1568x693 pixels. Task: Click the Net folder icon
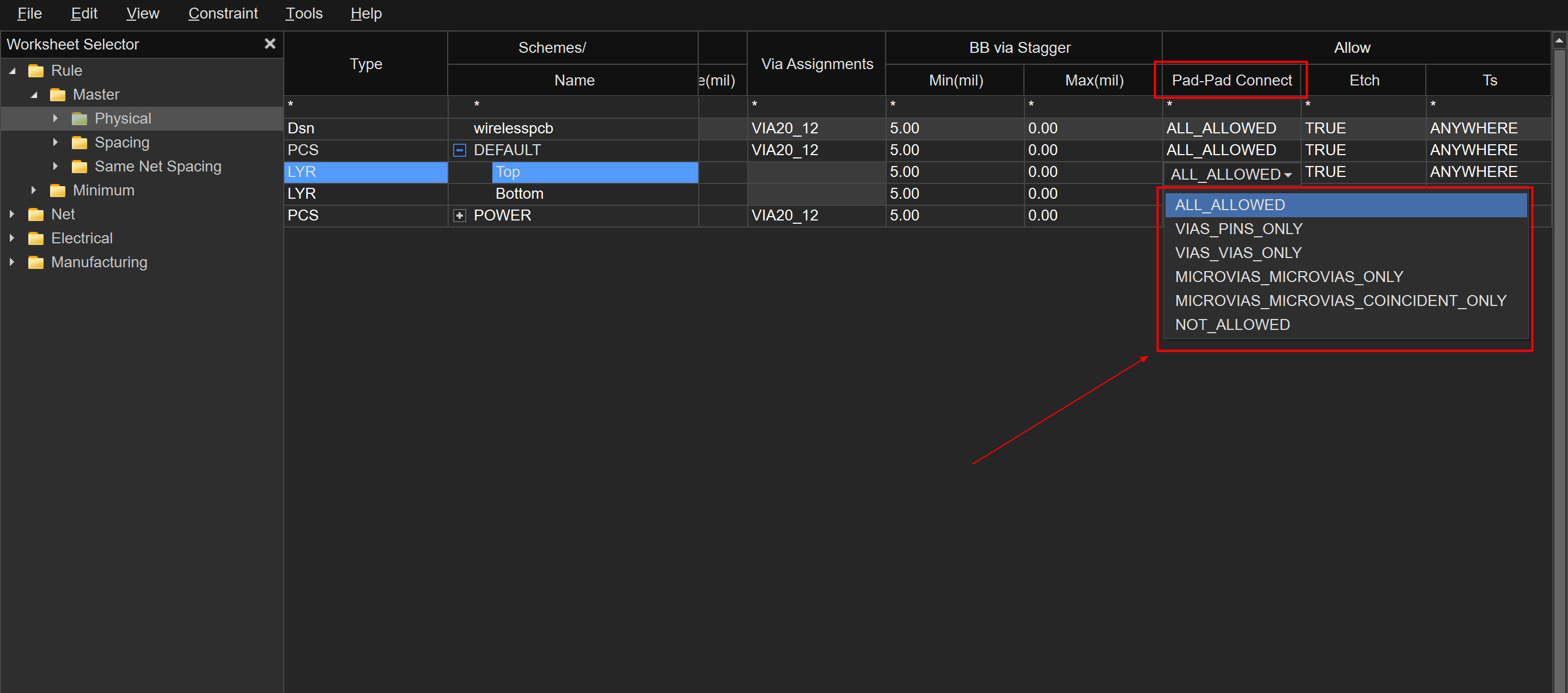click(36, 214)
